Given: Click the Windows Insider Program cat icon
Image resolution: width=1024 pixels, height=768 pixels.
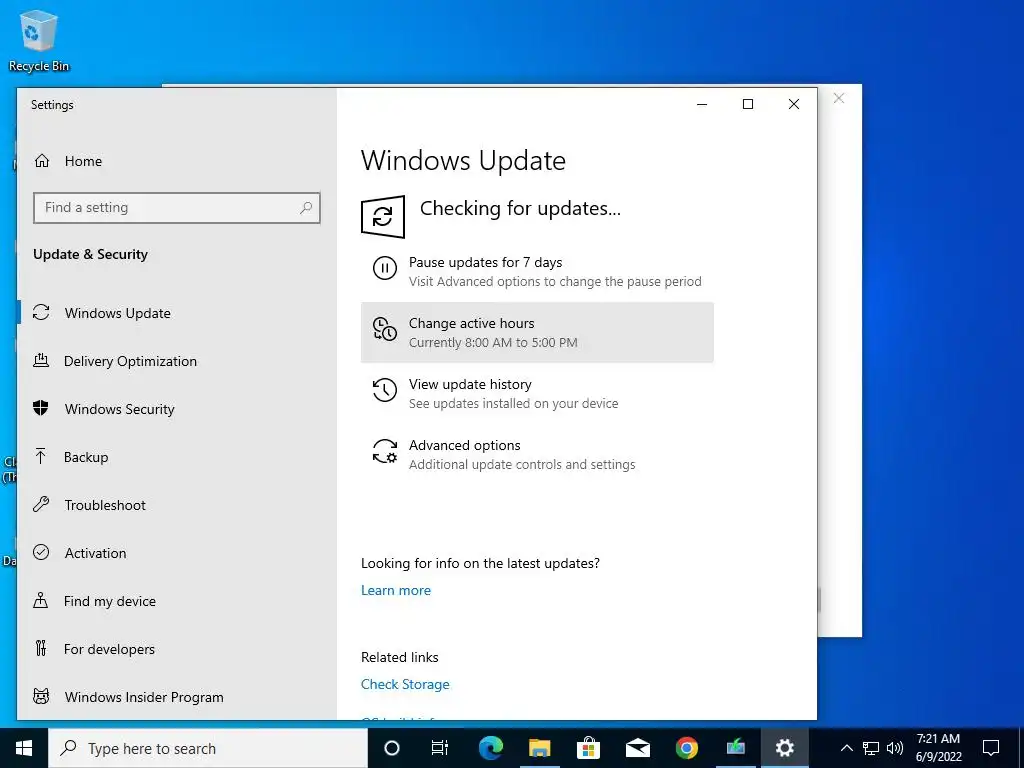Looking at the screenshot, I should click(x=41, y=696).
